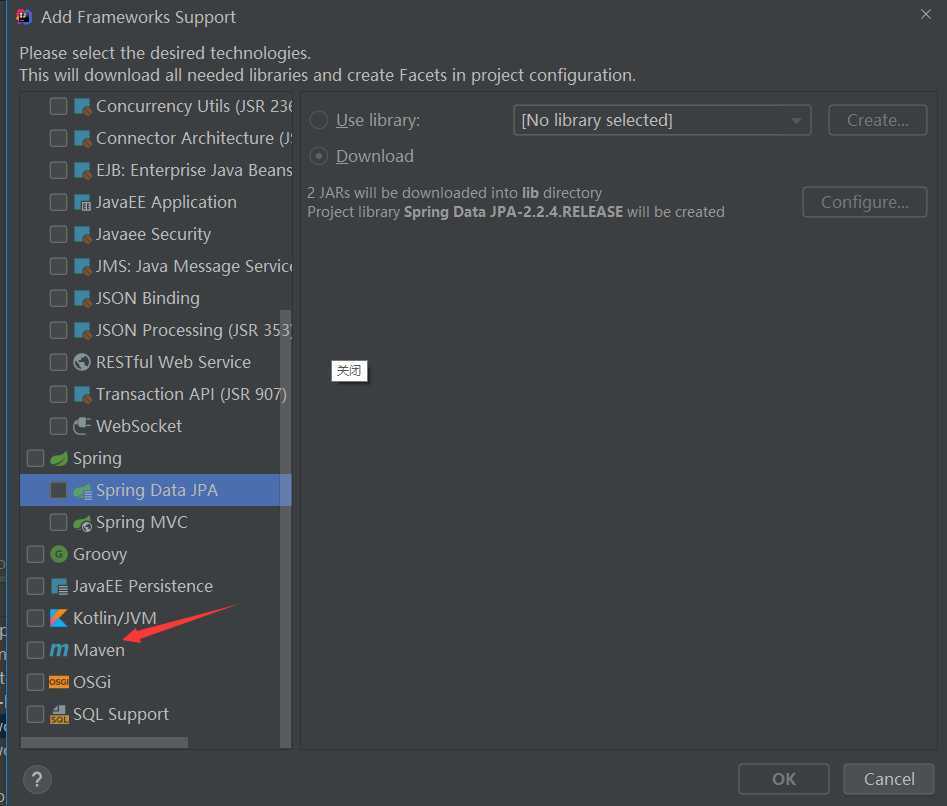Click the Configure... button

click(x=864, y=202)
